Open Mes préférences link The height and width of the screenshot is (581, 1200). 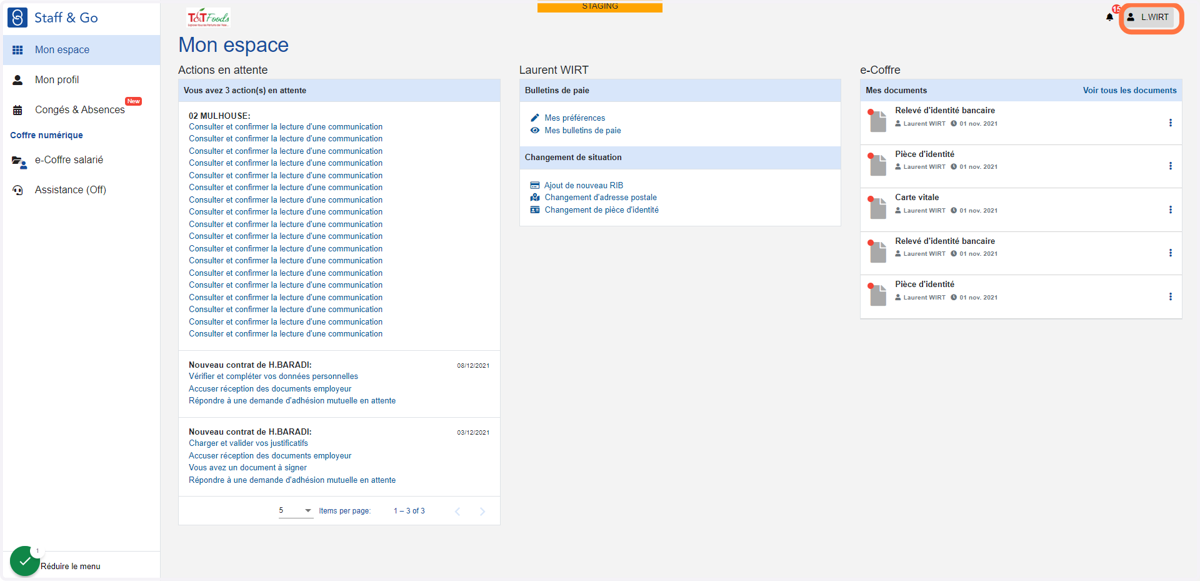point(575,118)
